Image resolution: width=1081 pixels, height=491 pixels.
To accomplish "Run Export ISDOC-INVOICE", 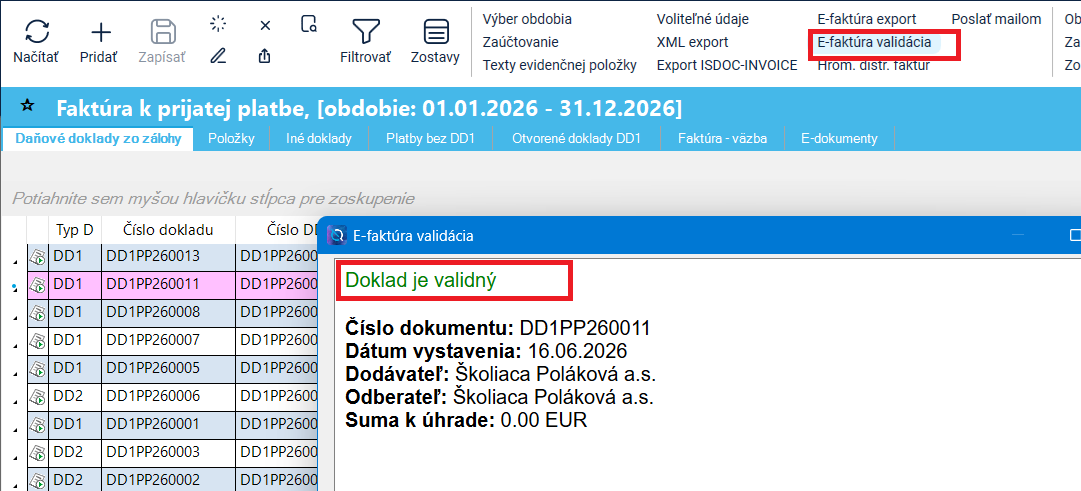I will [x=727, y=66].
